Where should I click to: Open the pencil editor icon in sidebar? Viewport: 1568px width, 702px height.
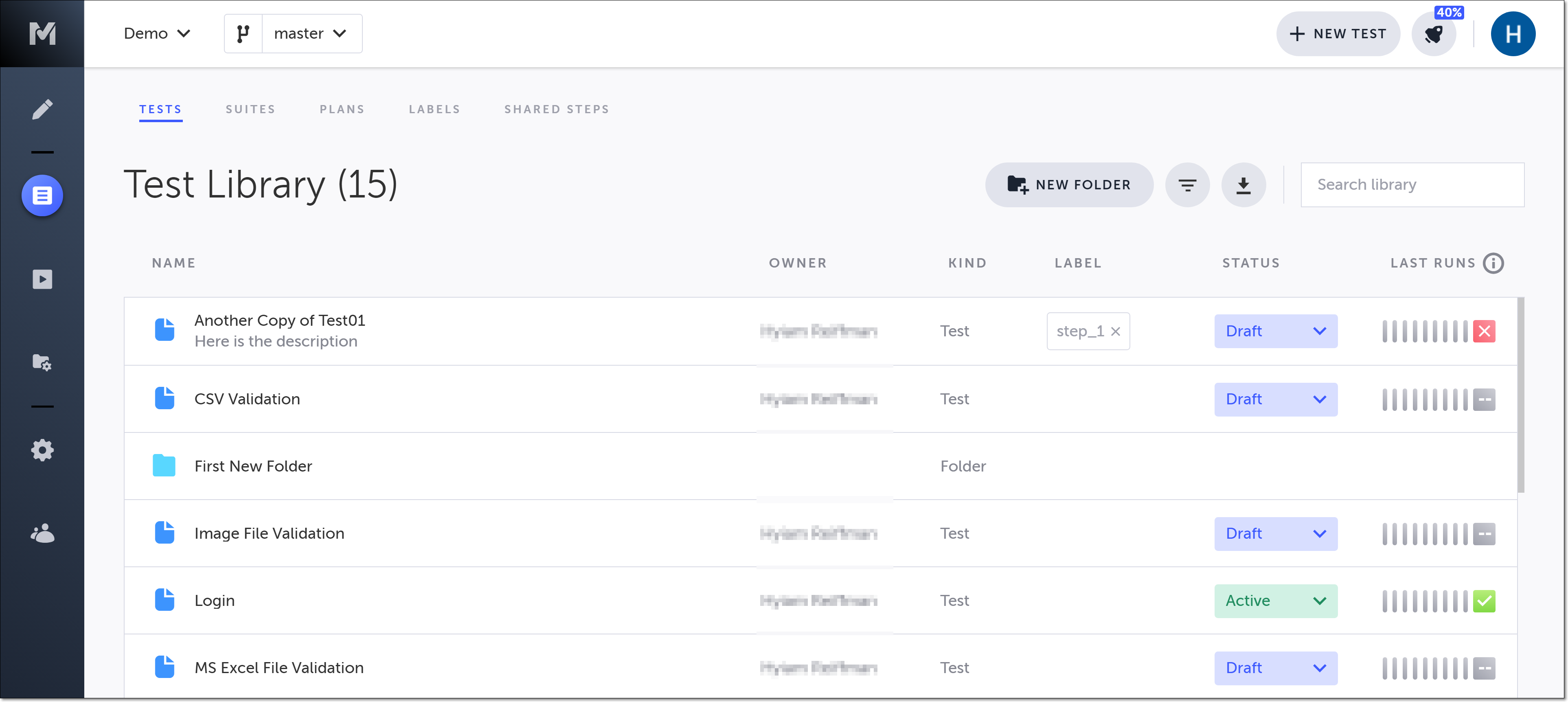coord(42,110)
